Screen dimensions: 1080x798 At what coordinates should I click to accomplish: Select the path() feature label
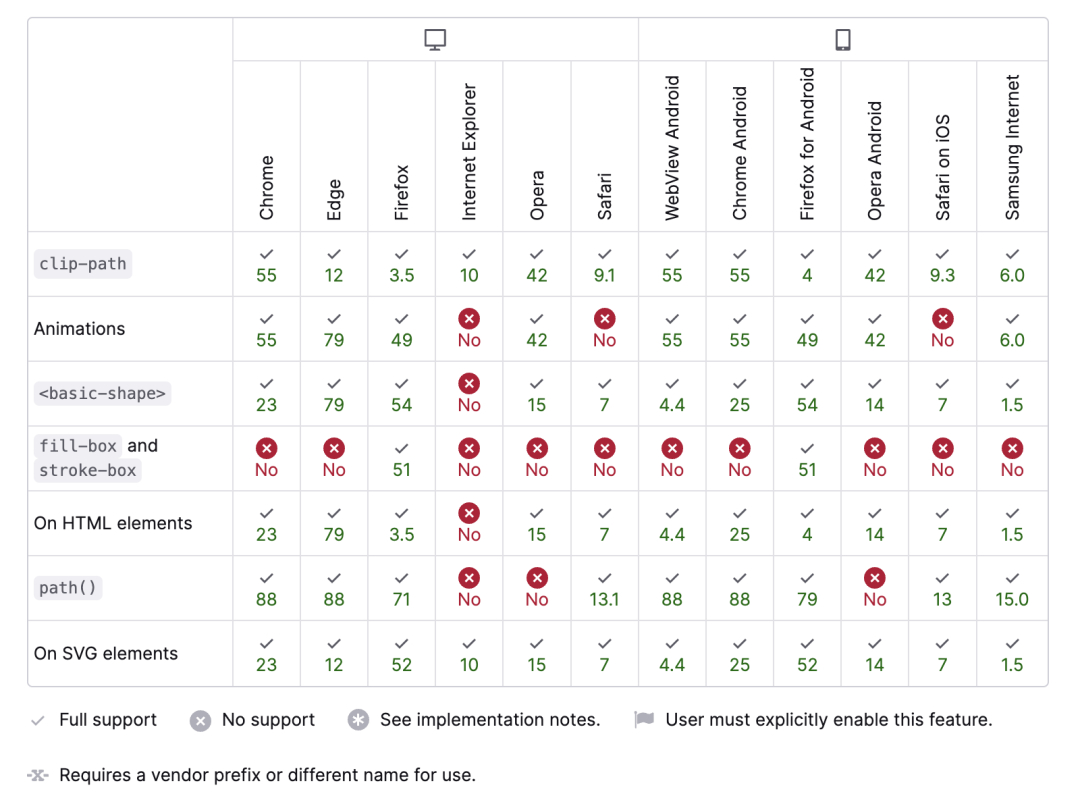(68, 588)
